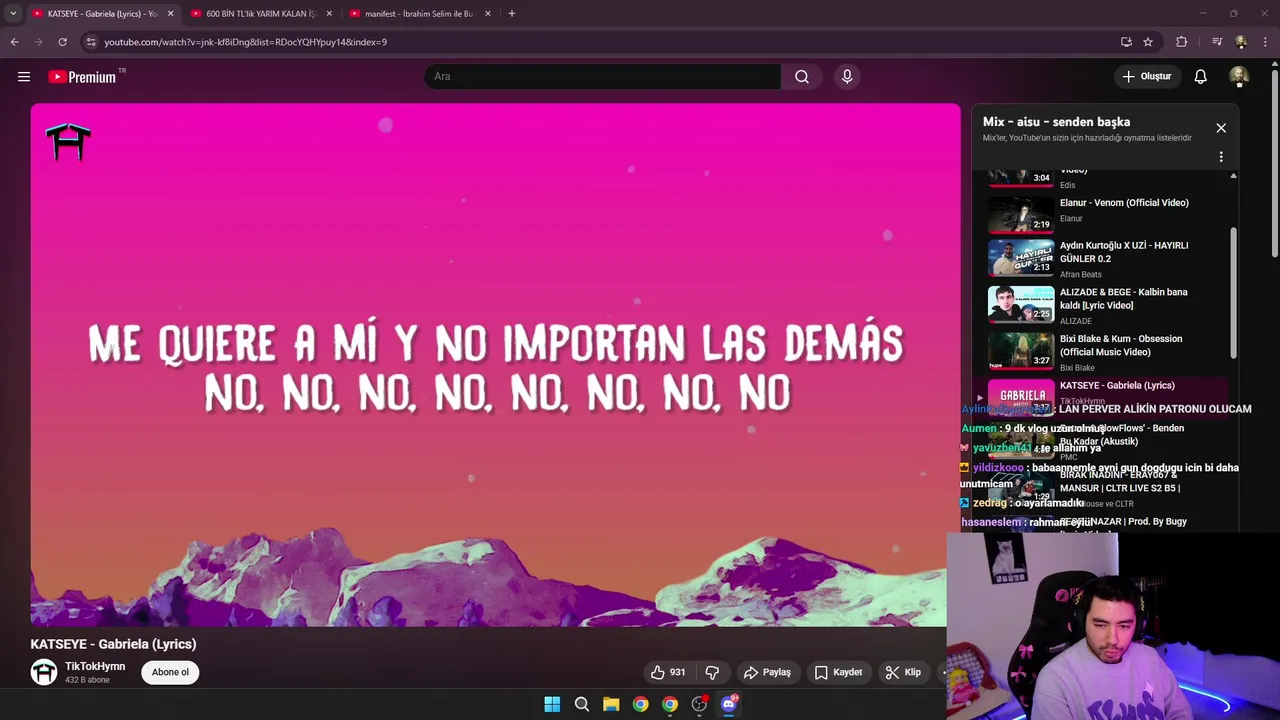Open a new browser tab
The image size is (1280, 720).
pos(512,14)
